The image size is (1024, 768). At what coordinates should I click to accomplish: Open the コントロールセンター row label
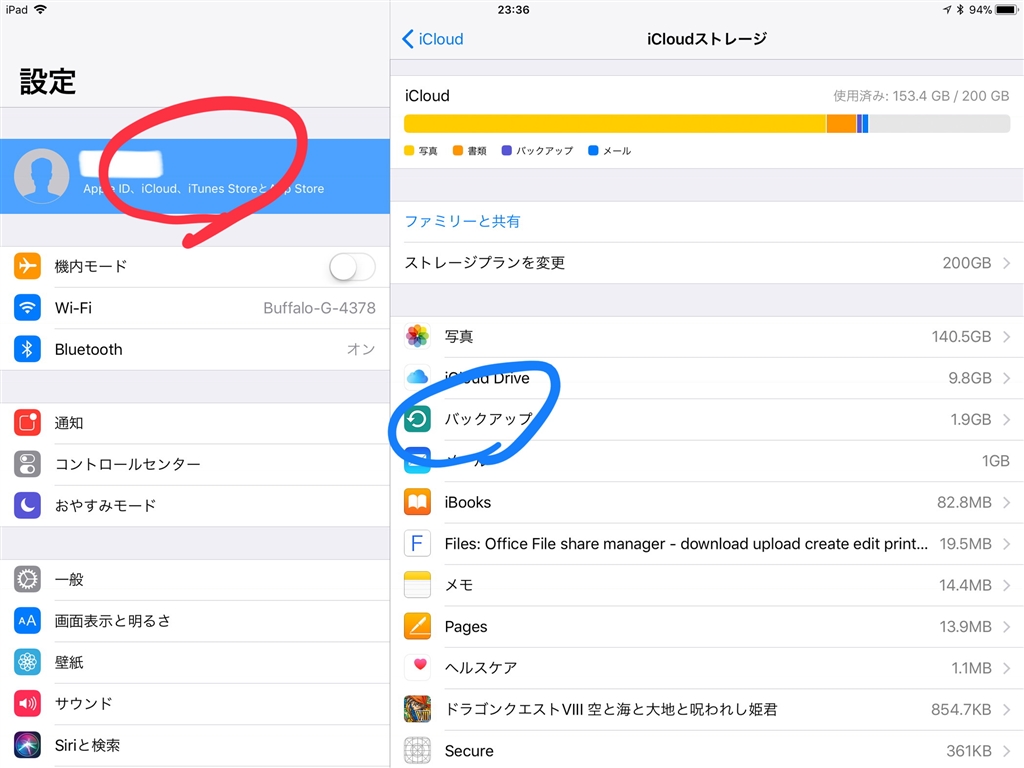point(127,464)
